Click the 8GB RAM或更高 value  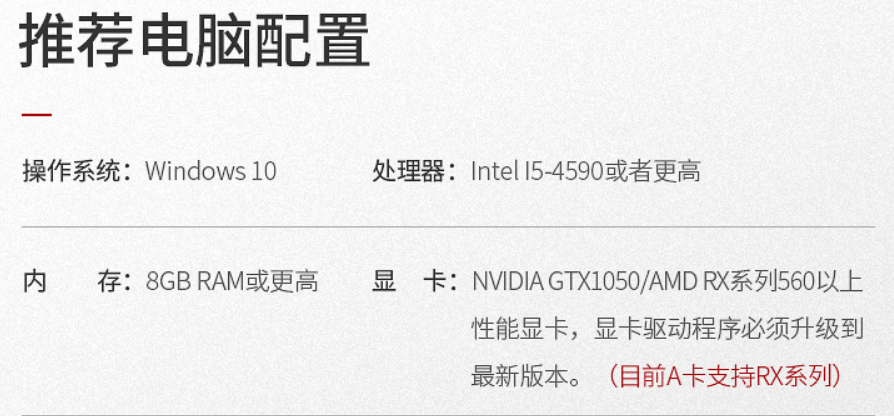[x=232, y=282]
